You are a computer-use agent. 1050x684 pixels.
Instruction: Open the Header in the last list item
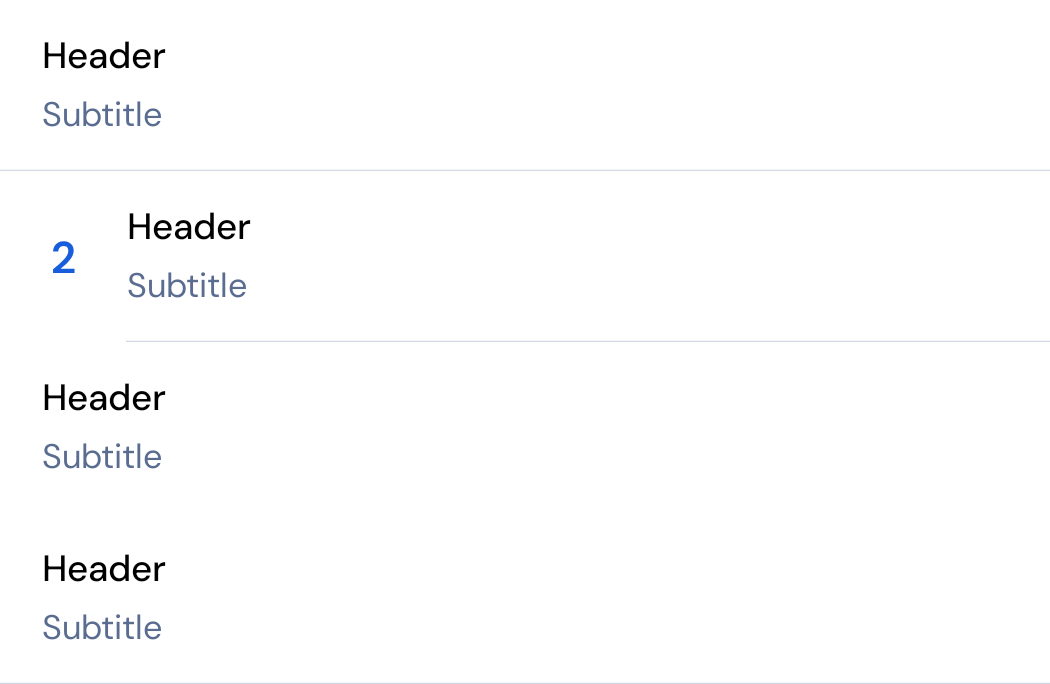(x=104, y=569)
